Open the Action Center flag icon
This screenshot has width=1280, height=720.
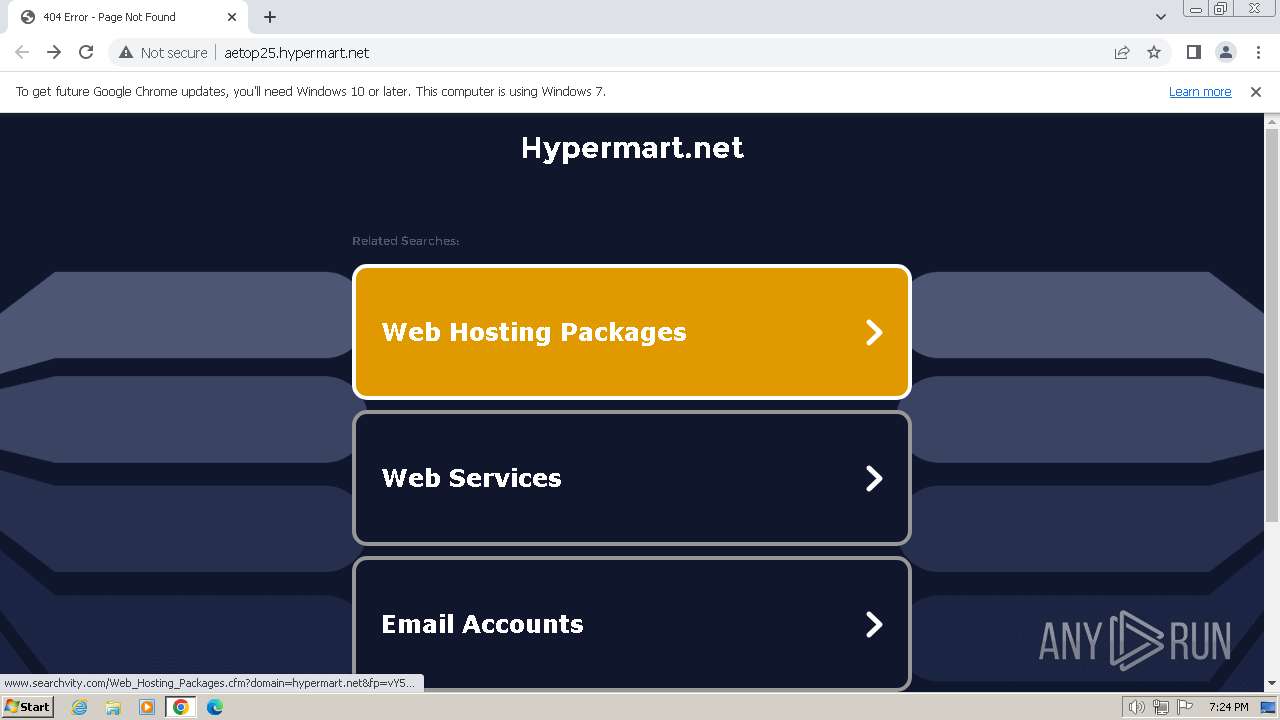(x=1185, y=707)
